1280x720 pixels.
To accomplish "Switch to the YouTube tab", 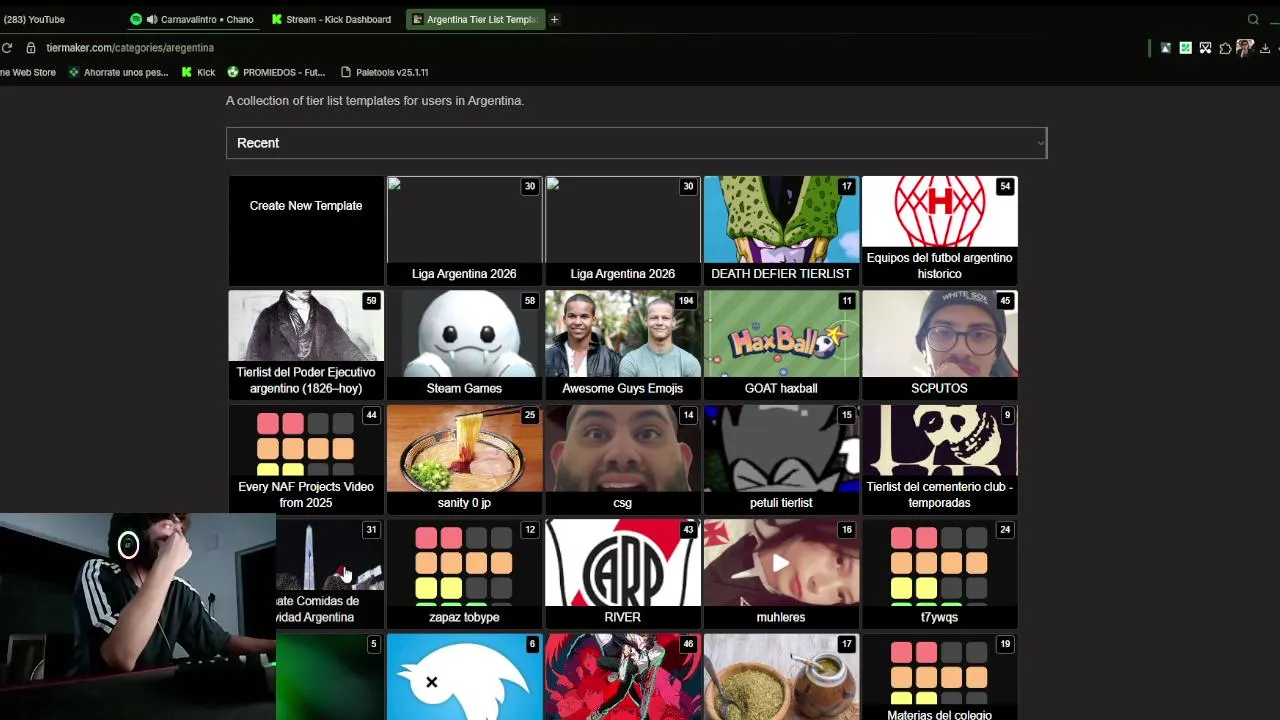I will [x=34, y=19].
